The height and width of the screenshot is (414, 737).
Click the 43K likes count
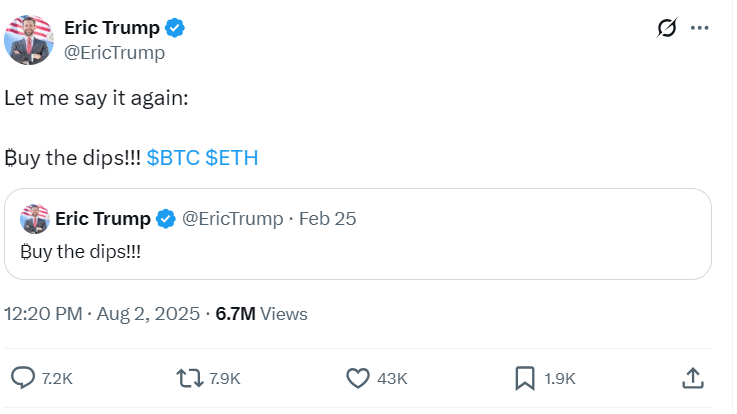click(394, 378)
